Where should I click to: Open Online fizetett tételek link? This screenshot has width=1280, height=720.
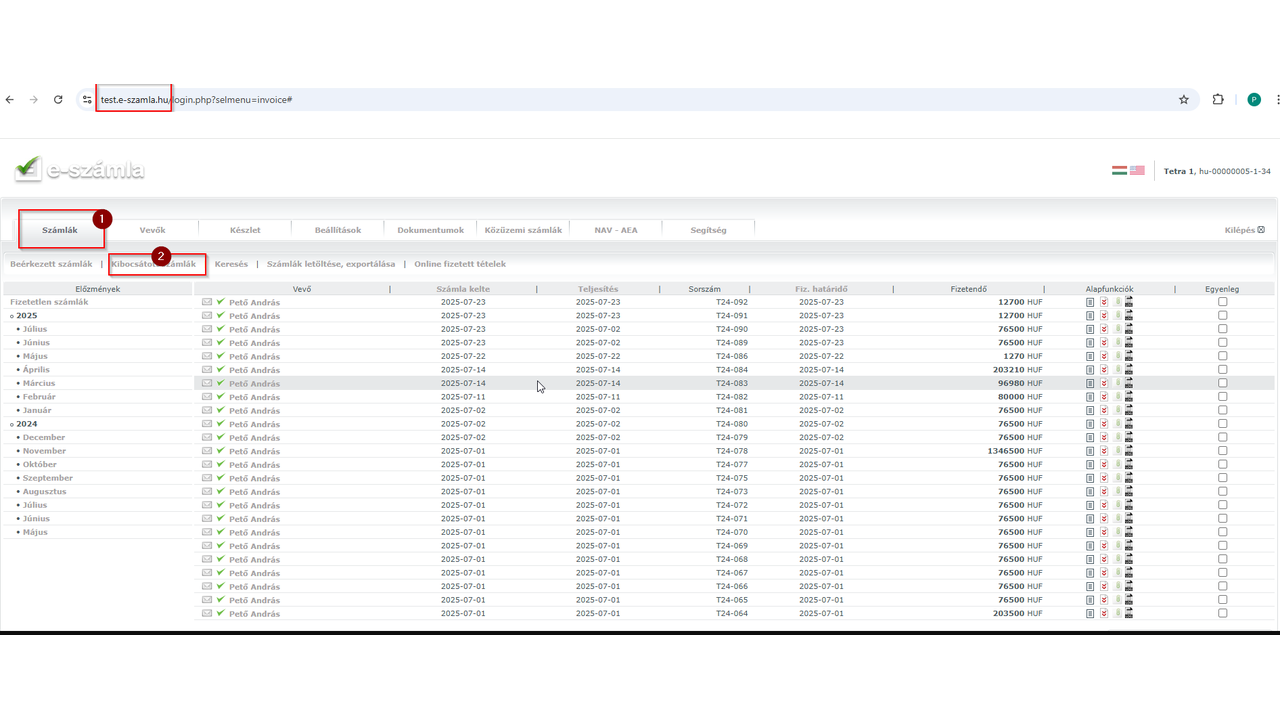click(460, 264)
